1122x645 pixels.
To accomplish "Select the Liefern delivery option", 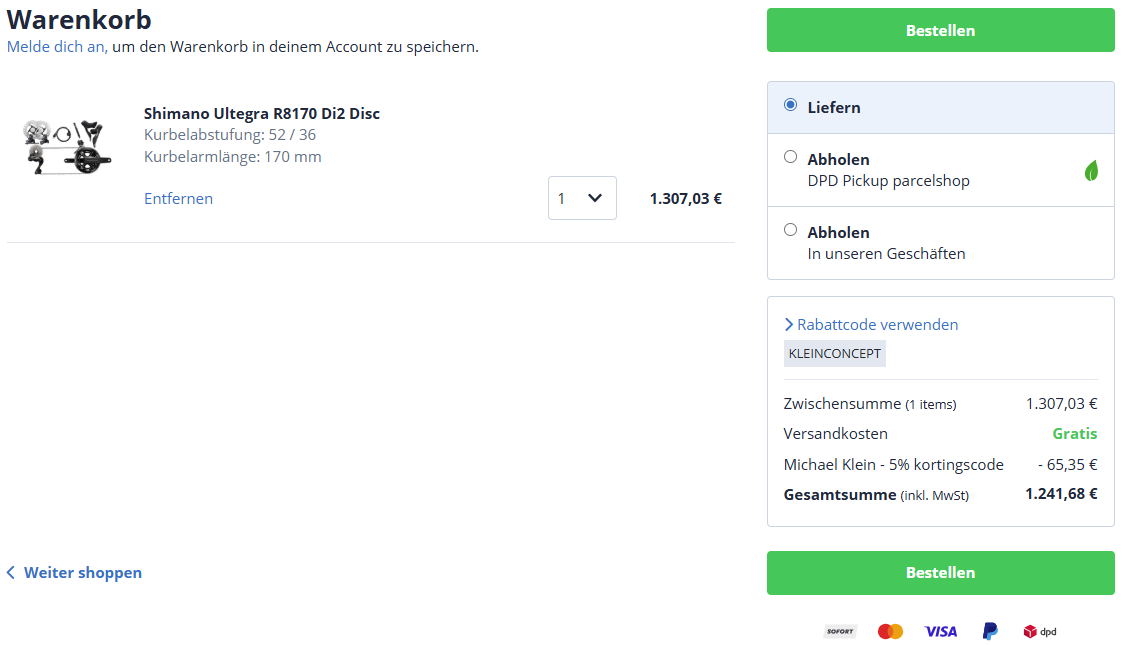I will [x=791, y=105].
